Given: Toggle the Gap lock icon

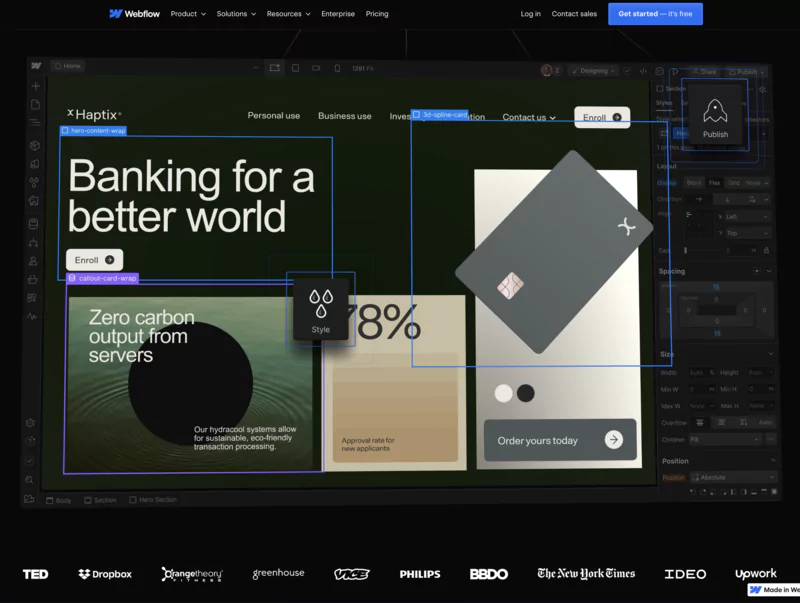Looking at the screenshot, I should click(766, 250).
